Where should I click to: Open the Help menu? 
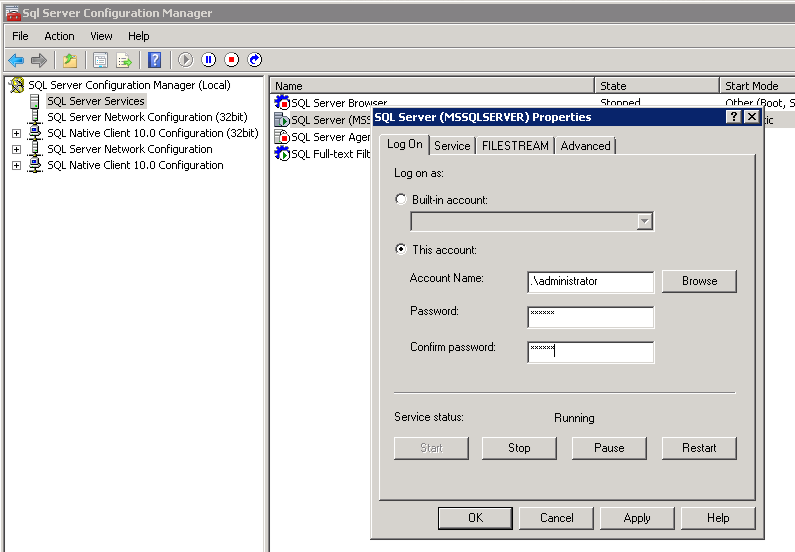(x=138, y=36)
